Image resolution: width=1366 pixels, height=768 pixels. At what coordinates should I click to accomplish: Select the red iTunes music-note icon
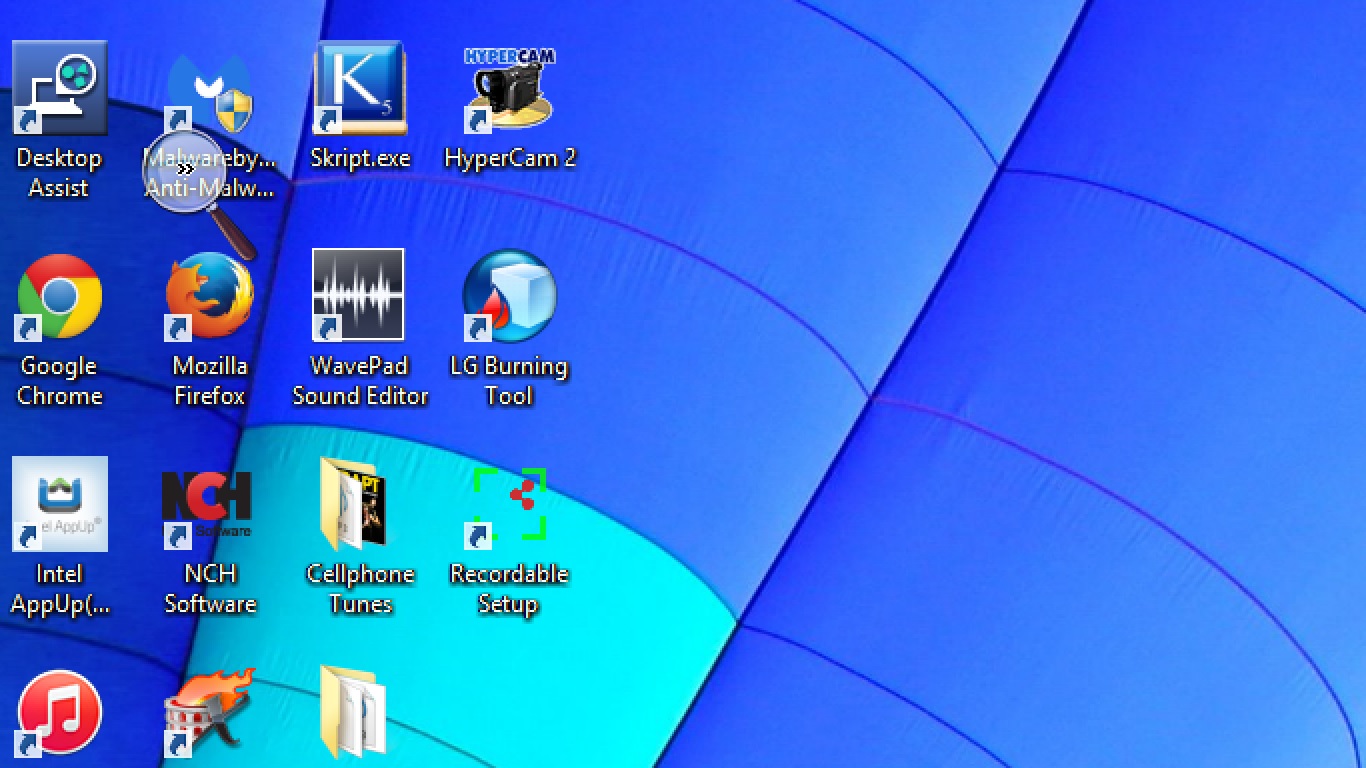tap(59, 714)
